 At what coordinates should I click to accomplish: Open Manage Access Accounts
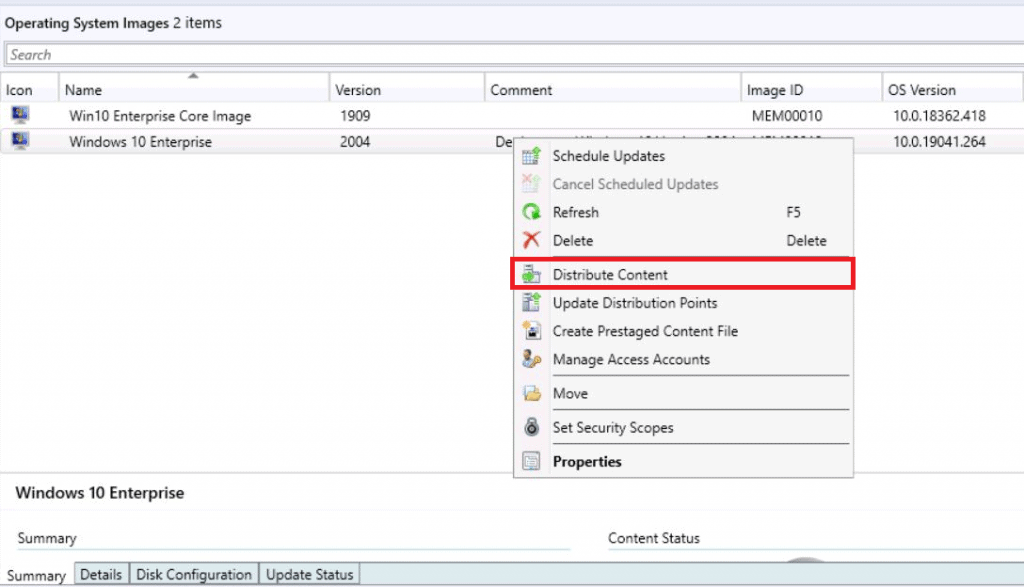[x=683, y=359]
